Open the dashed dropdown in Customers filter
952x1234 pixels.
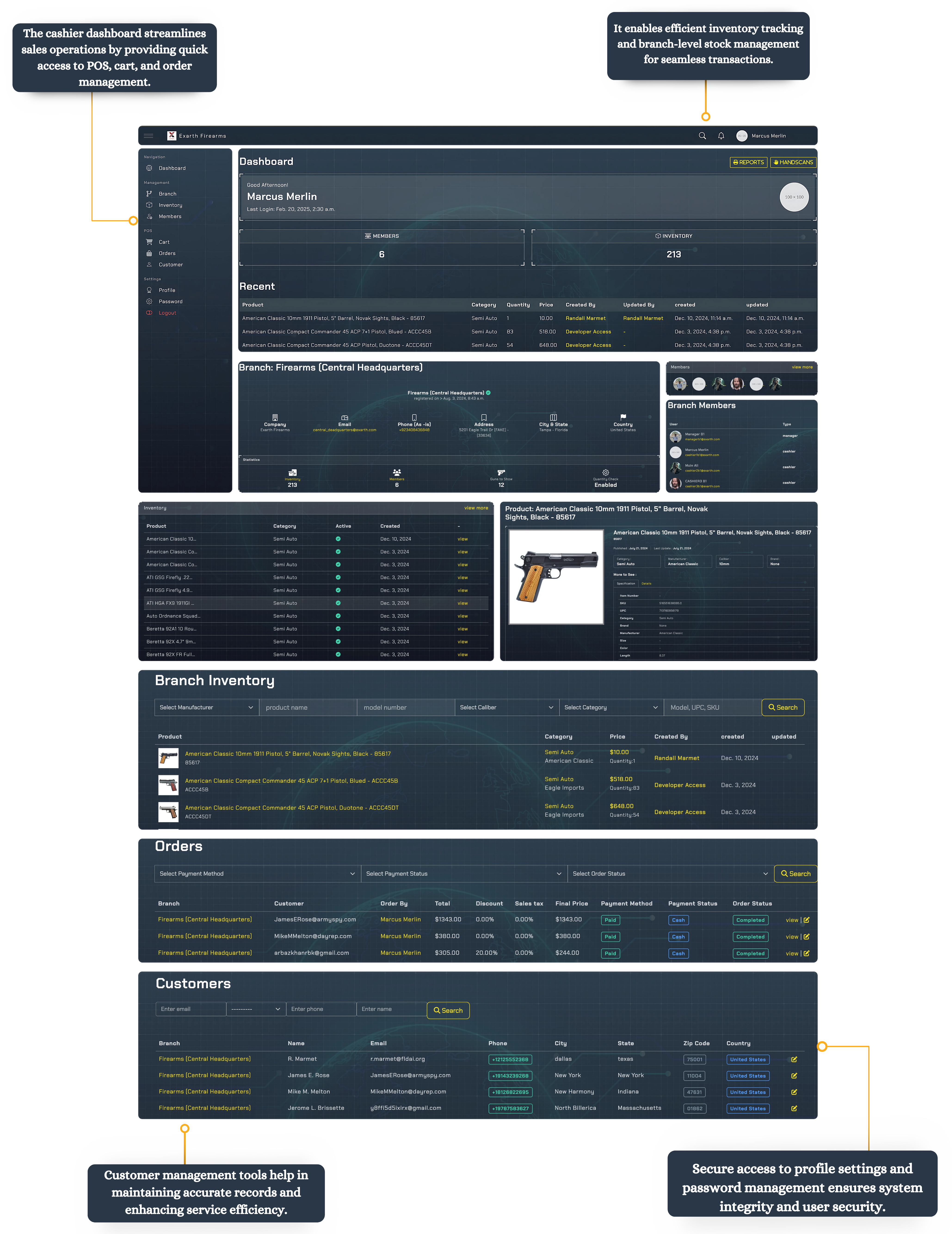256,1009
